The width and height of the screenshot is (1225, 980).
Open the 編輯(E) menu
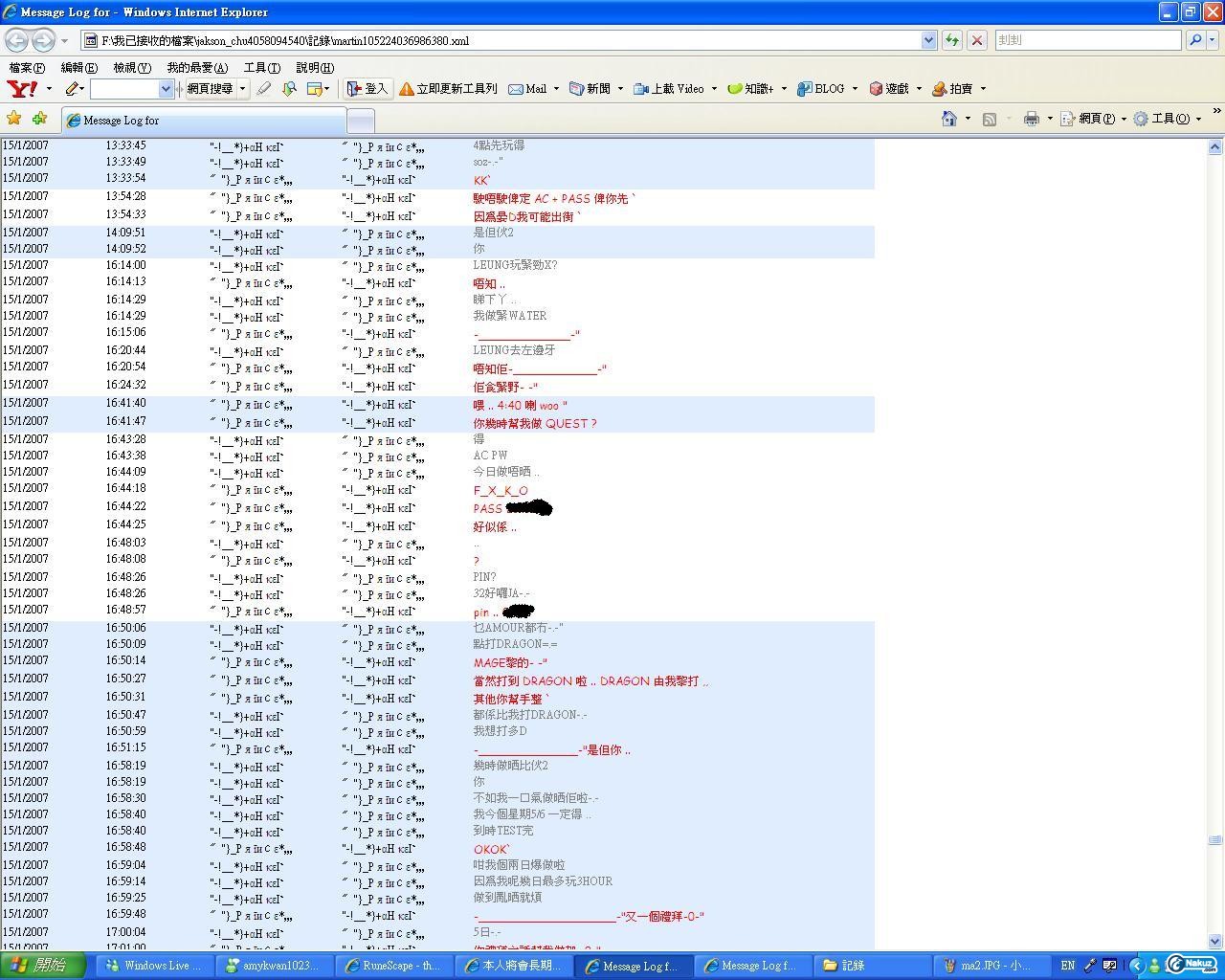(x=78, y=67)
